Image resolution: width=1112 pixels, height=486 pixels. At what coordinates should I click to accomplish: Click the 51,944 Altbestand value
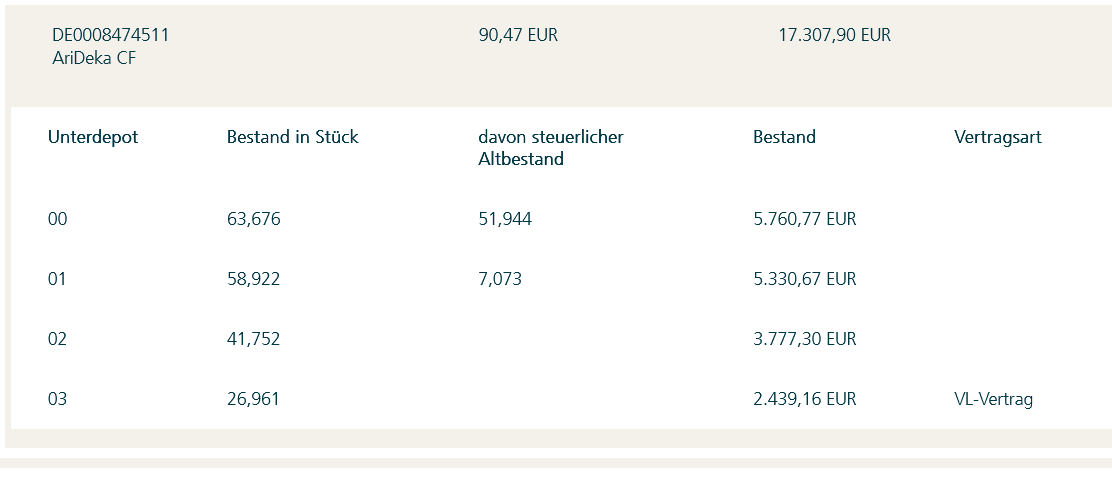pyautogui.click(x=505, y=219)
